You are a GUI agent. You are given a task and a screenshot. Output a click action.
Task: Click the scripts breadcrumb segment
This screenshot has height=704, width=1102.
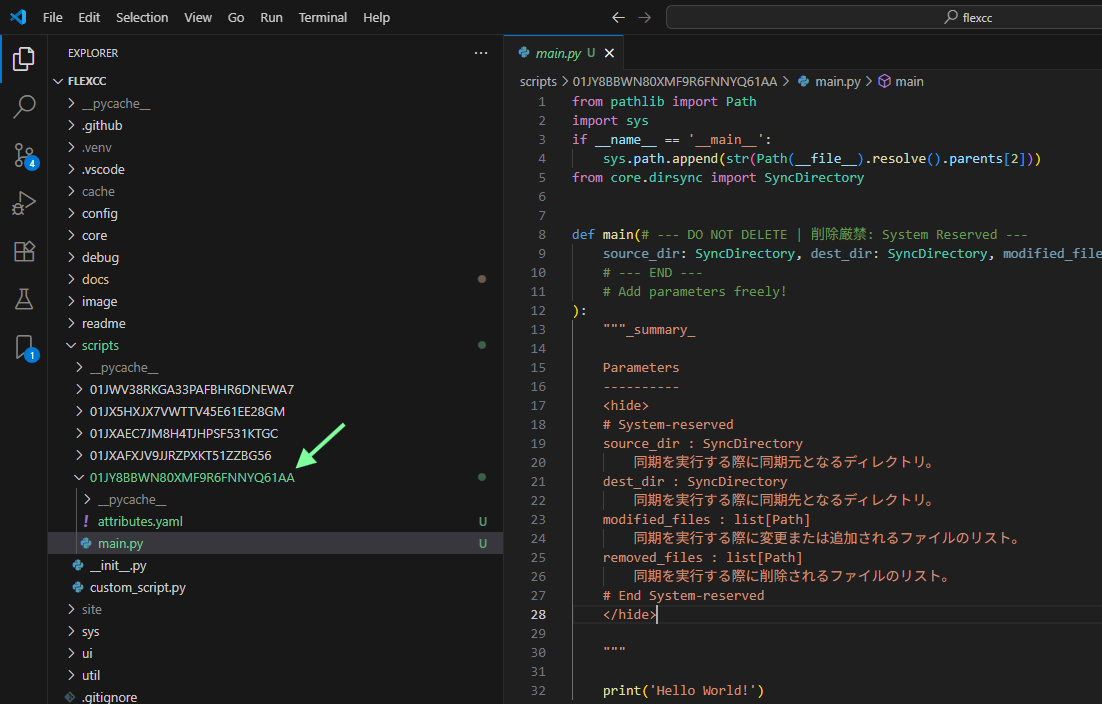[x=538, y=82]
